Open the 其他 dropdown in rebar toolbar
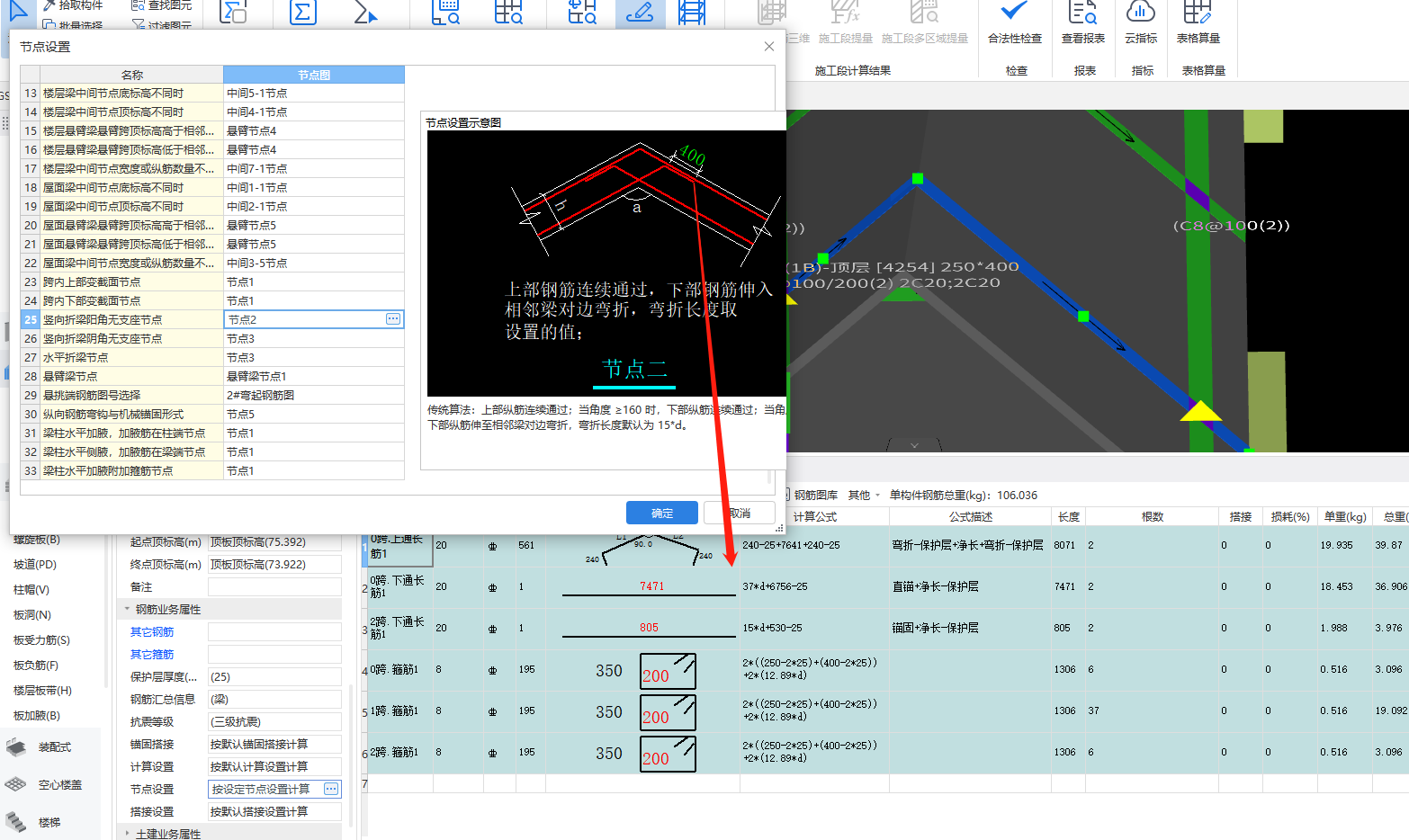1409x840 pixels. (x=864, y=495)
